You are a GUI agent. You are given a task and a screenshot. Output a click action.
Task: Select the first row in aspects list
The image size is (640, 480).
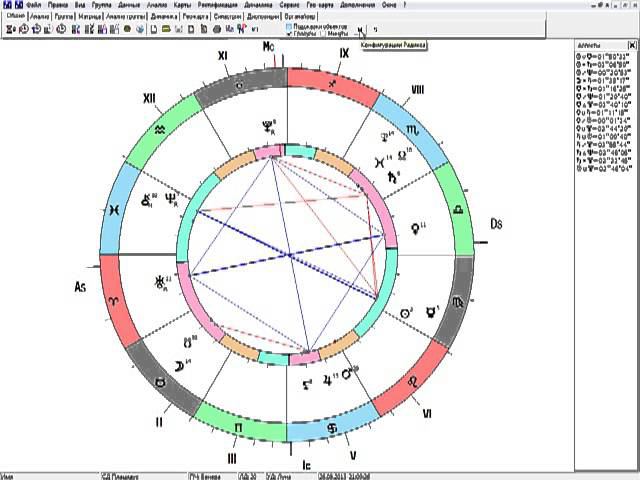[603, 56]
